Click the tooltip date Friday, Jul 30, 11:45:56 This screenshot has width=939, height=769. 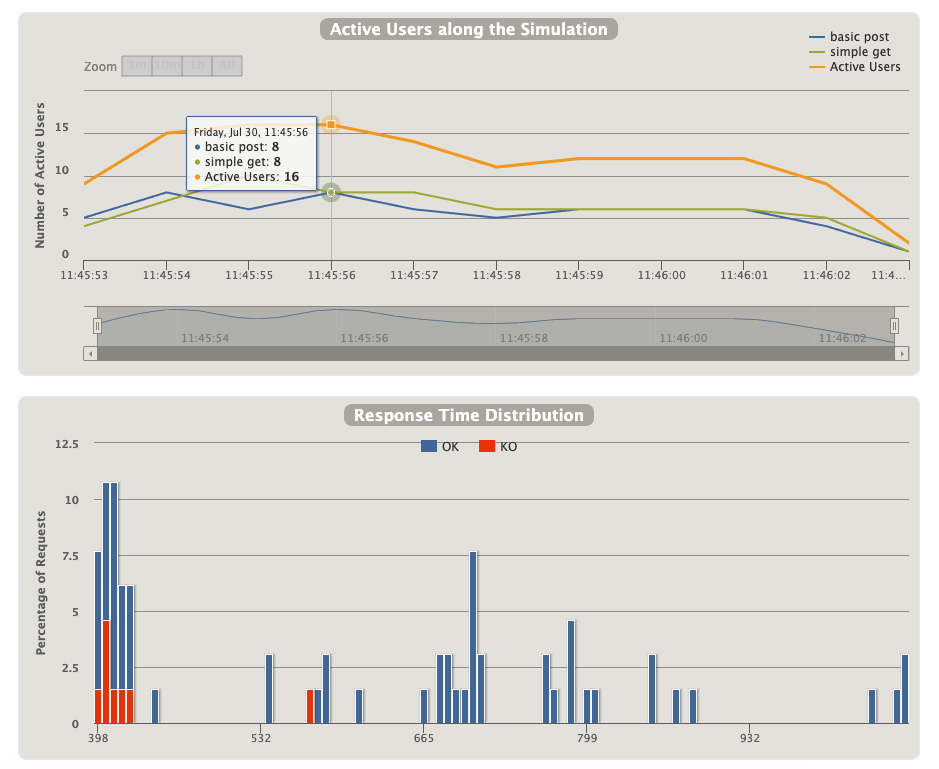tap(251, 132)
